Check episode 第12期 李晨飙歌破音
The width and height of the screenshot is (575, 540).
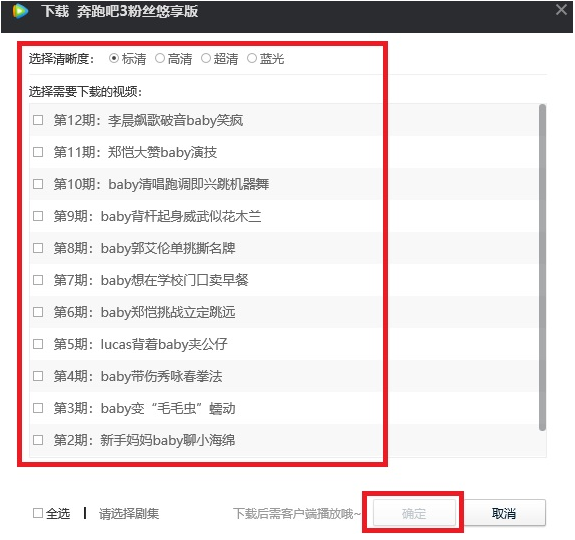click(x=38, y=120)
